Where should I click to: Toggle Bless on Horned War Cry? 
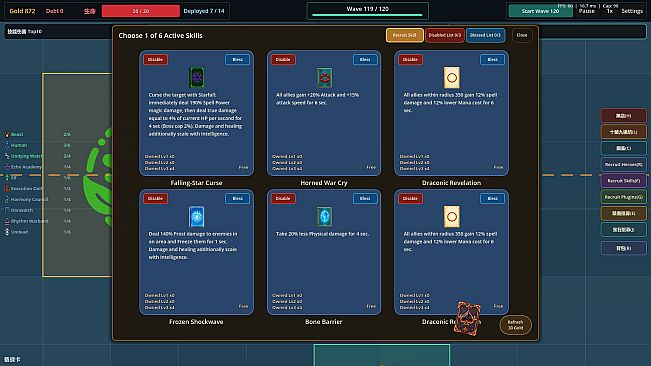pyautogui.click(x=365, y=59)
